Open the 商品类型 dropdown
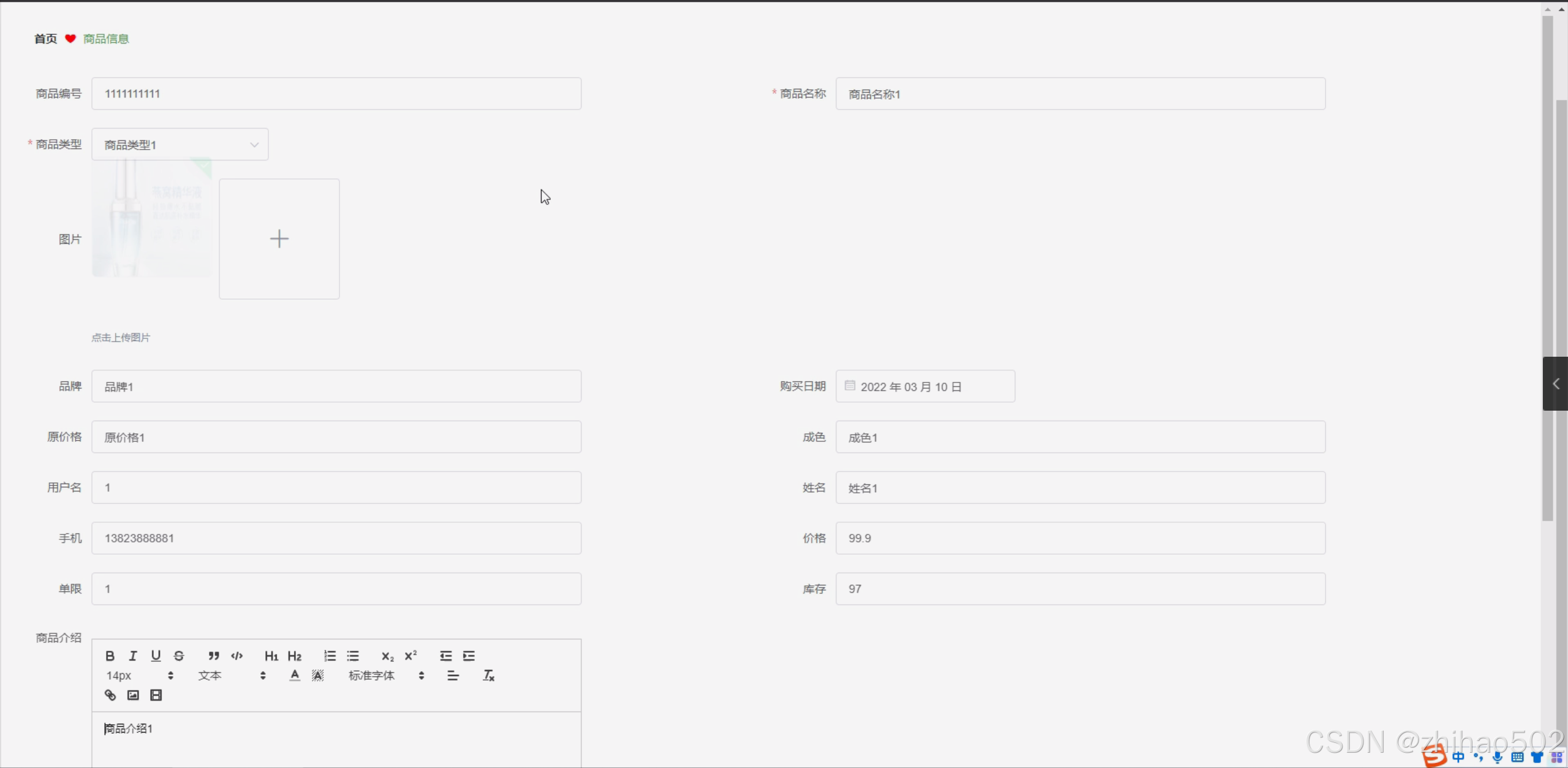The image size is (1568, 768). pyautogui.click(x=180, y=145)
